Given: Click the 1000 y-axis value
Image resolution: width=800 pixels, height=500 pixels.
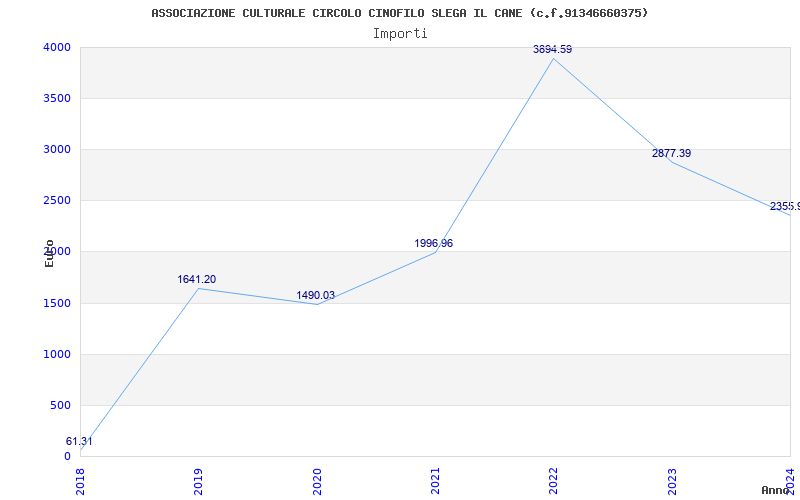Looking at the screenshot, I should click(x=57, y=355).
